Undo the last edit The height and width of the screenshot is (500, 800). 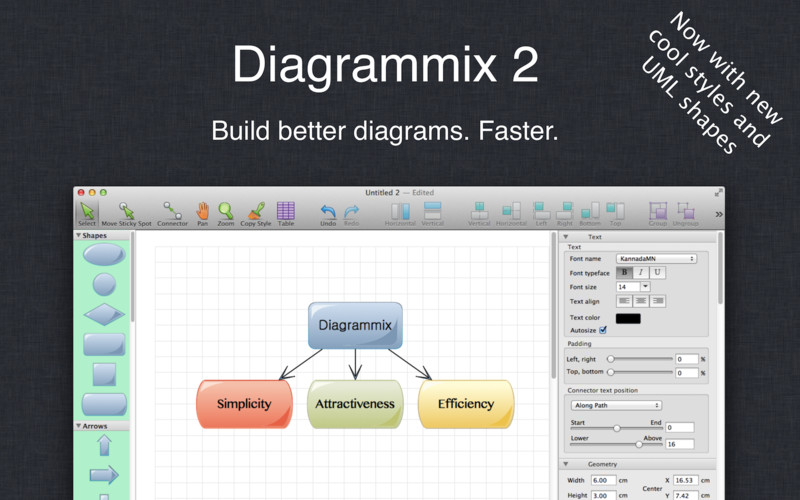(x=328, y=214)
